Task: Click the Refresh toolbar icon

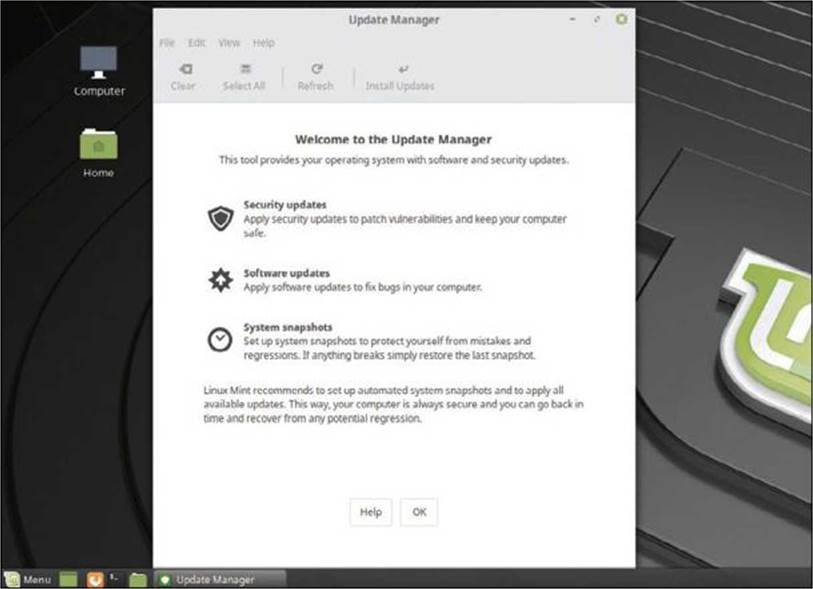Action: click(317, 69)
